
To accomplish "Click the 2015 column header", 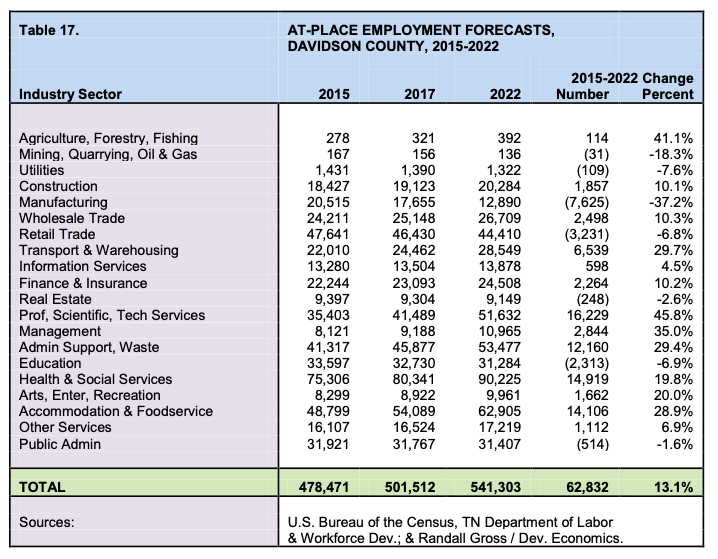I will tap(333, 94).
